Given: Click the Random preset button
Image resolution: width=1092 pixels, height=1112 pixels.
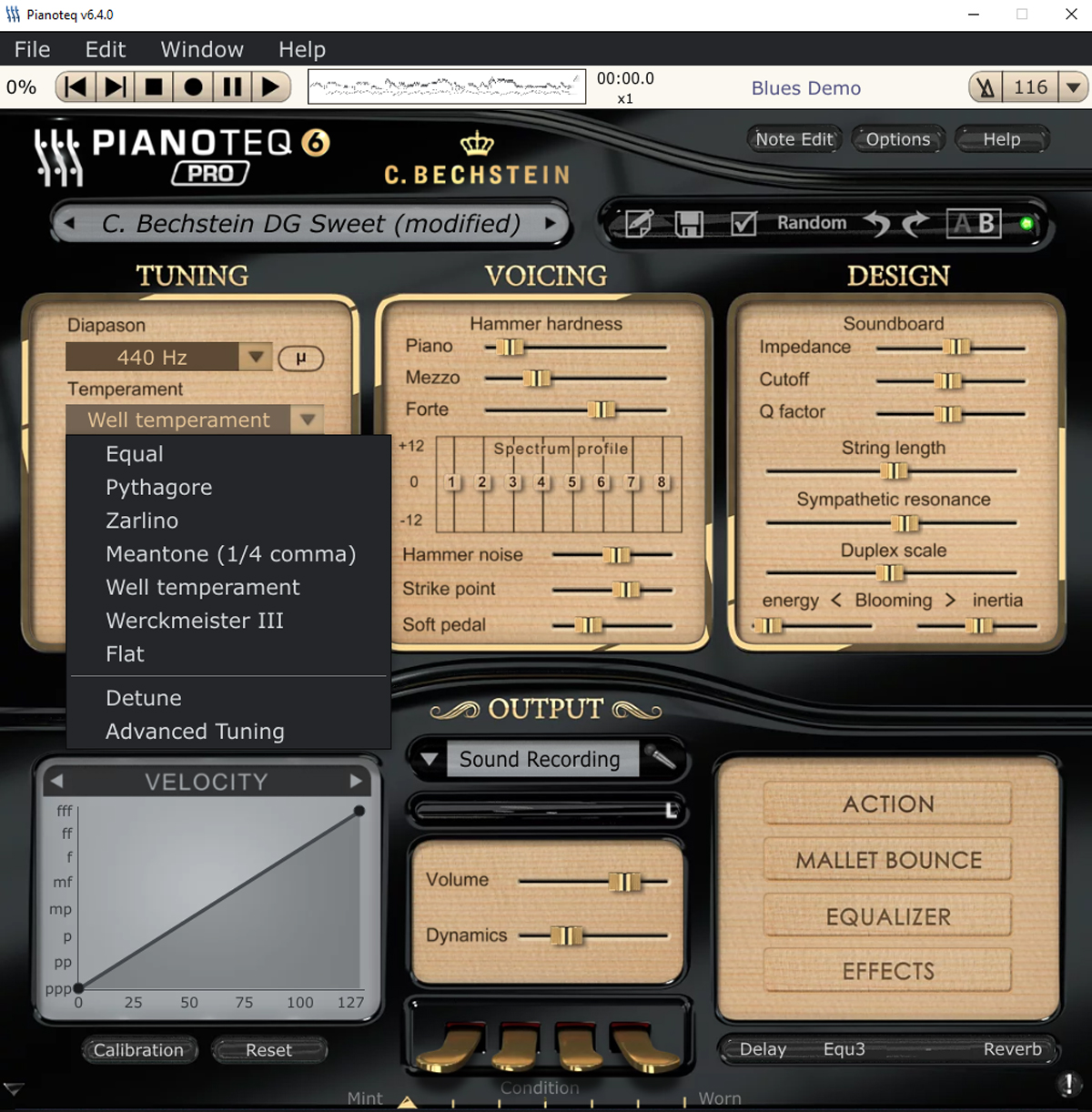Looking at the screenshot, I should [x=812, y=223].
